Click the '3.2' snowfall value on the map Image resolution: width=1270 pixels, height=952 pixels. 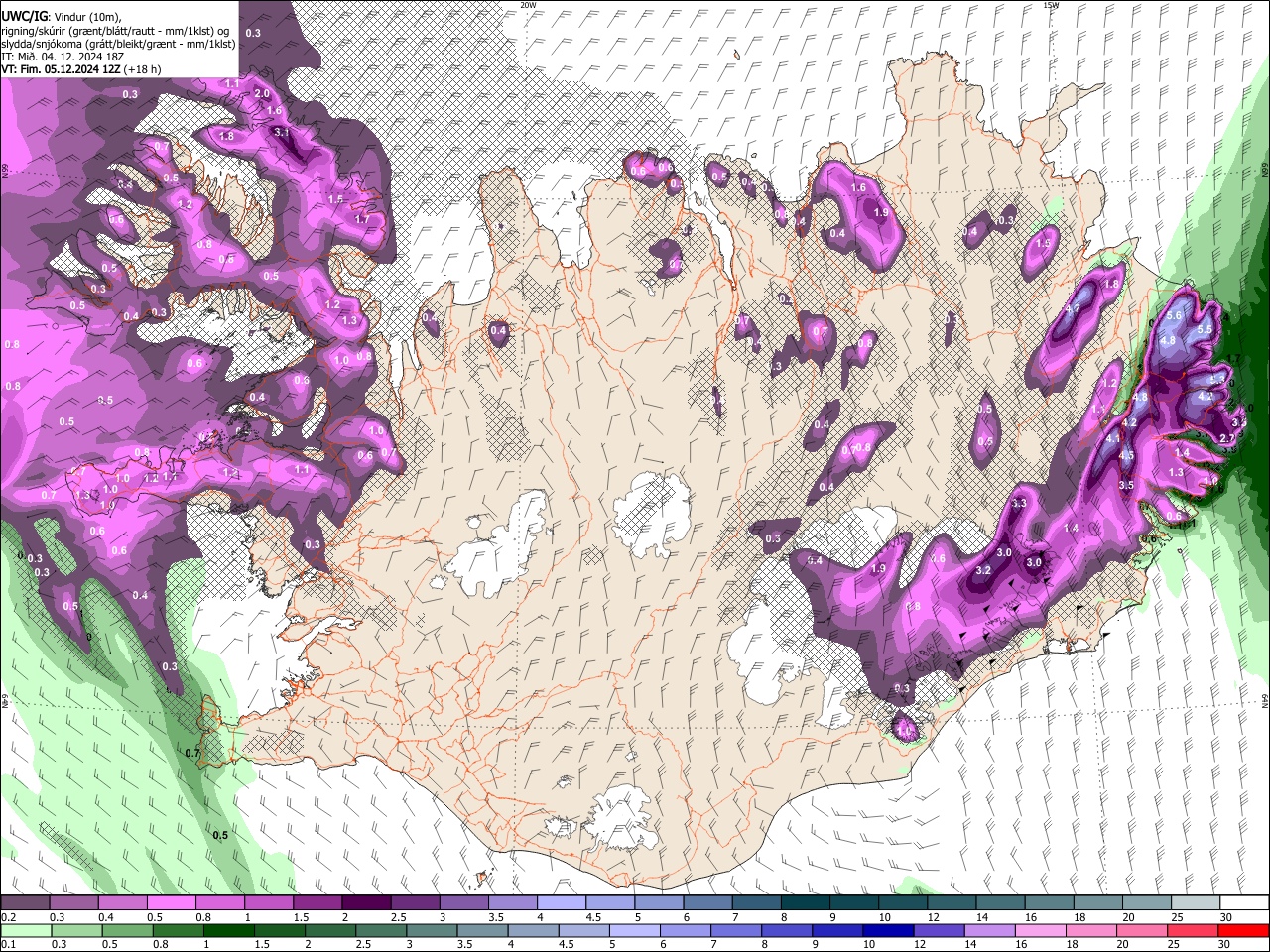coord(983,571)
